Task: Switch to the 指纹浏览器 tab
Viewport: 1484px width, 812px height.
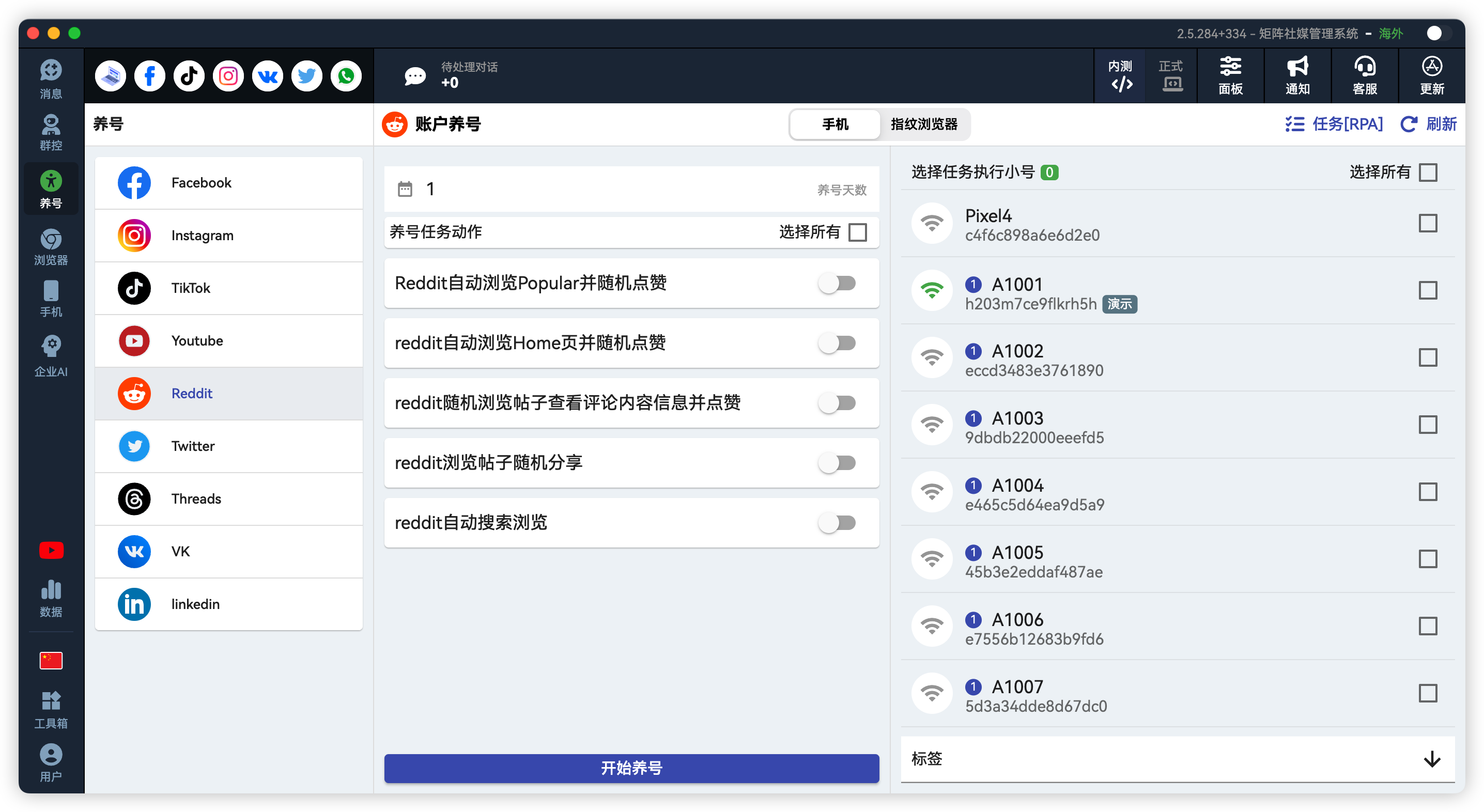Action: click(924, 124)
